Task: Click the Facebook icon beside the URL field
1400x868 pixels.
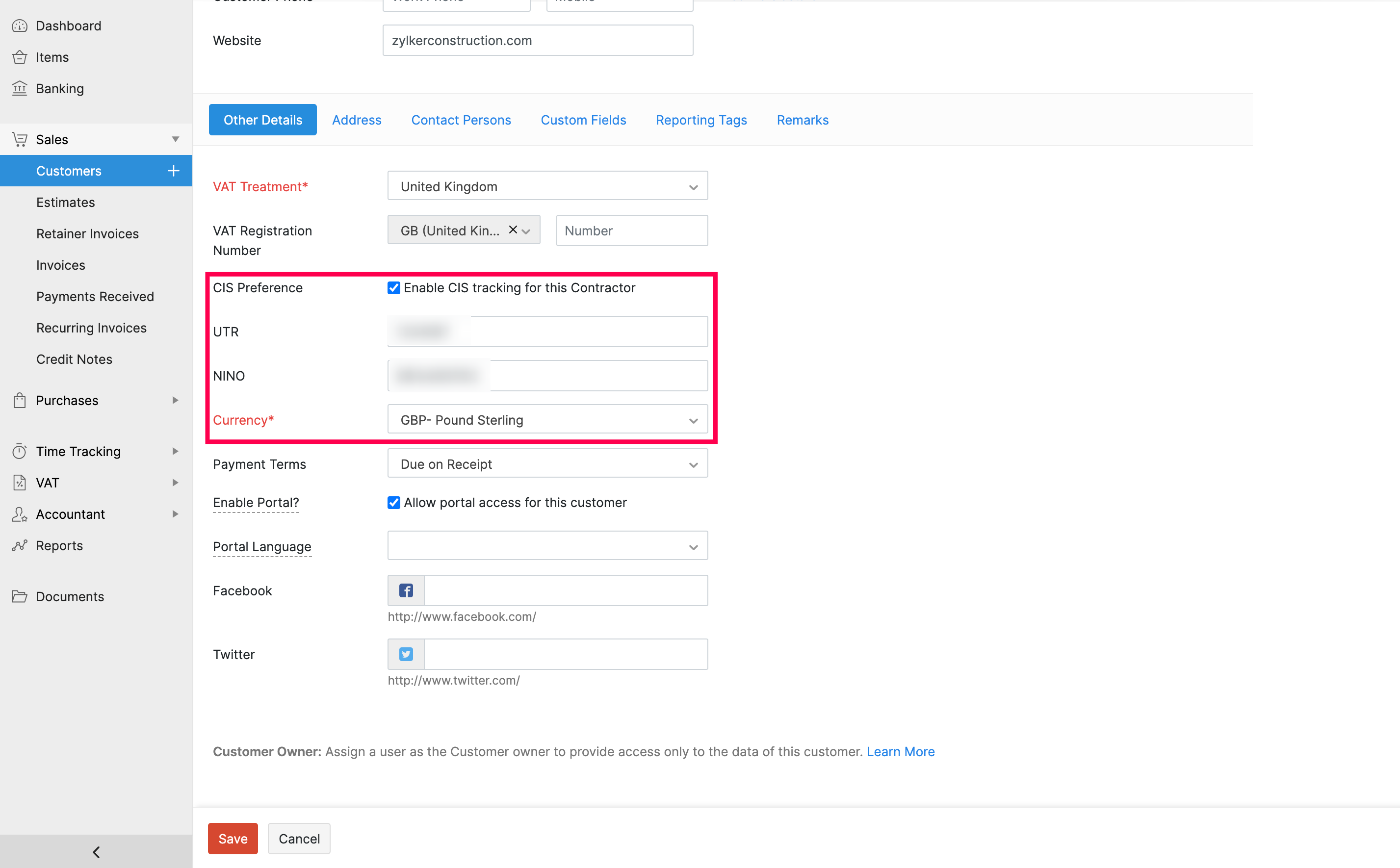Action: coord(405,590)
